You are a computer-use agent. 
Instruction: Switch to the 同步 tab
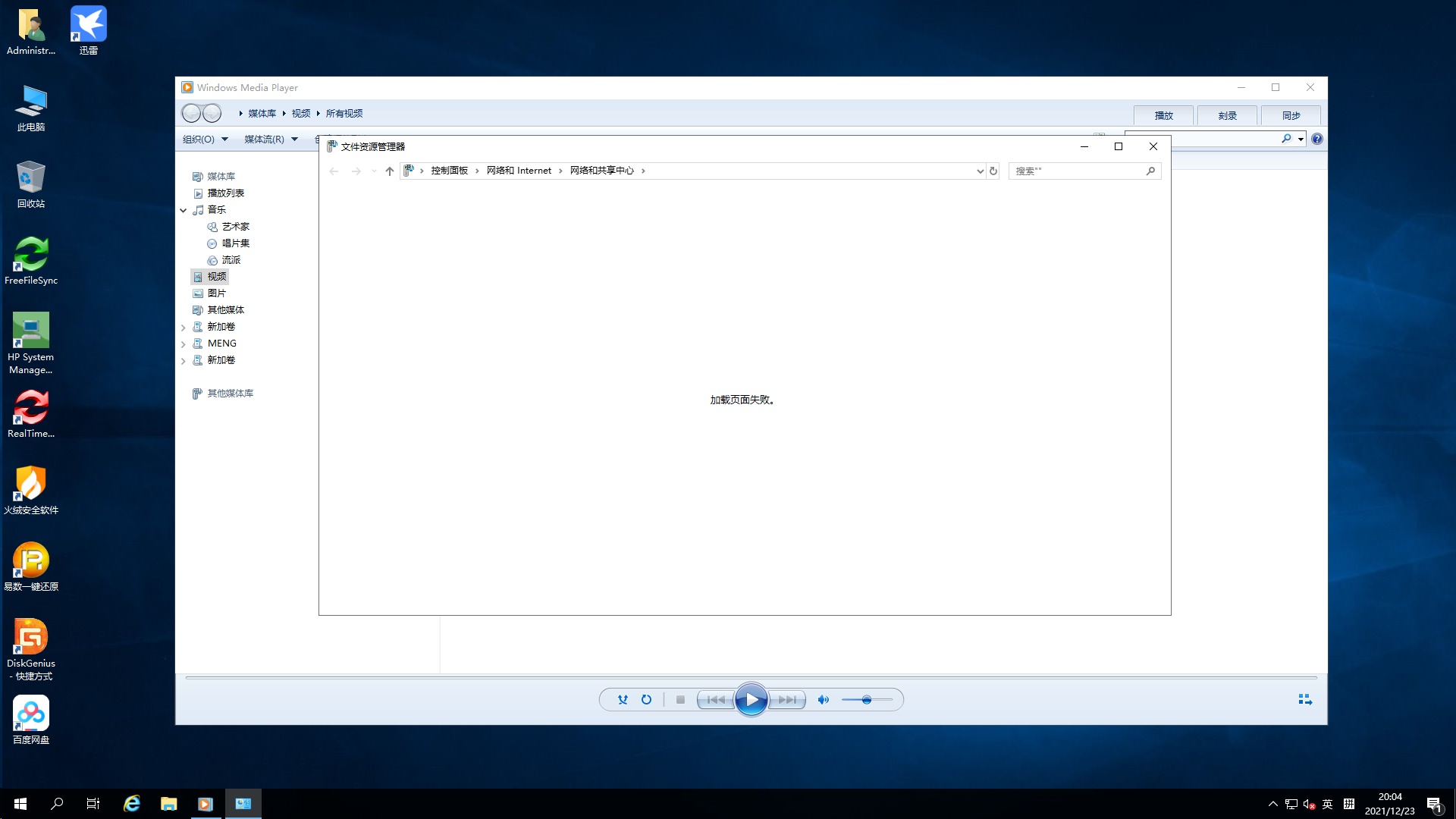pyautogui.click(x=1291, y=115)
